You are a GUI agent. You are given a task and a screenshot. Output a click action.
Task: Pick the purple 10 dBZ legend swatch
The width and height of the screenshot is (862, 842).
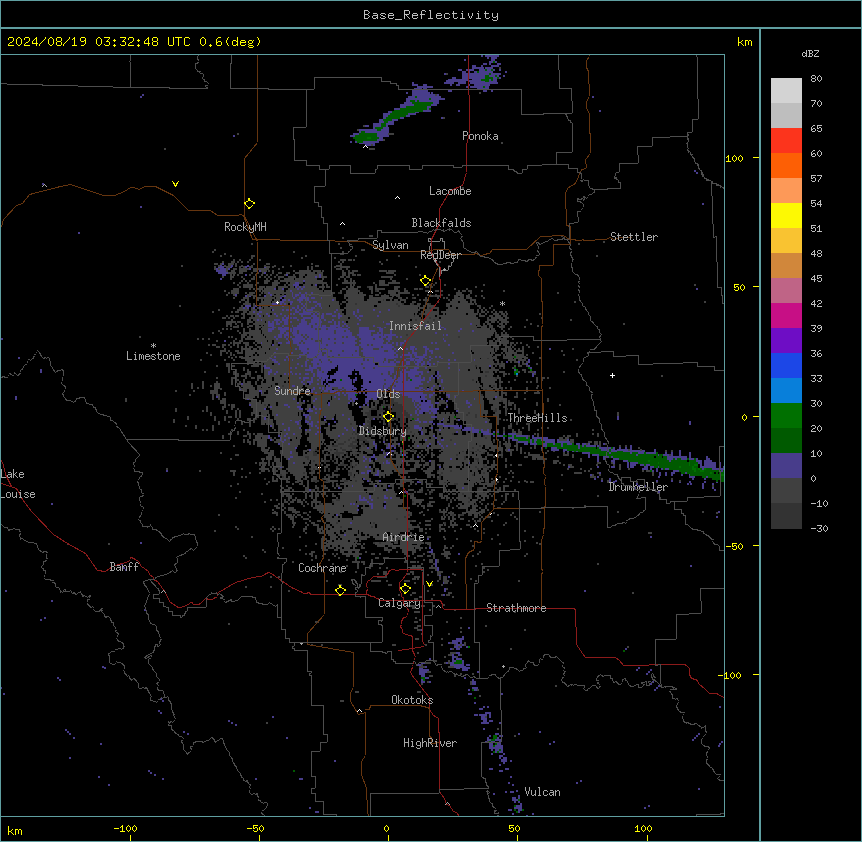pyautogui.click(x=786, y=466)
